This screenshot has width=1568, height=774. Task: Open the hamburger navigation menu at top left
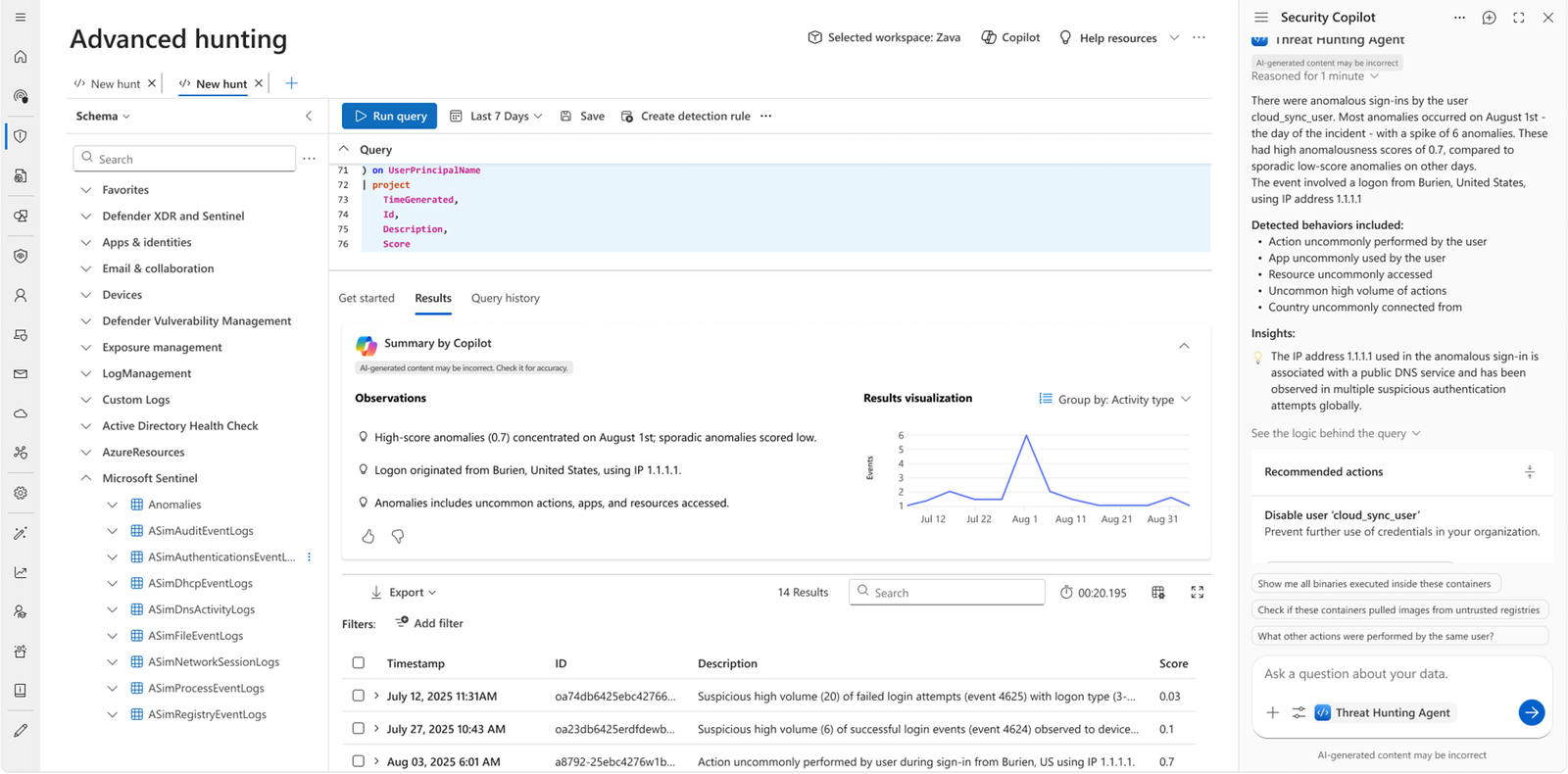[x=21, y=18]
